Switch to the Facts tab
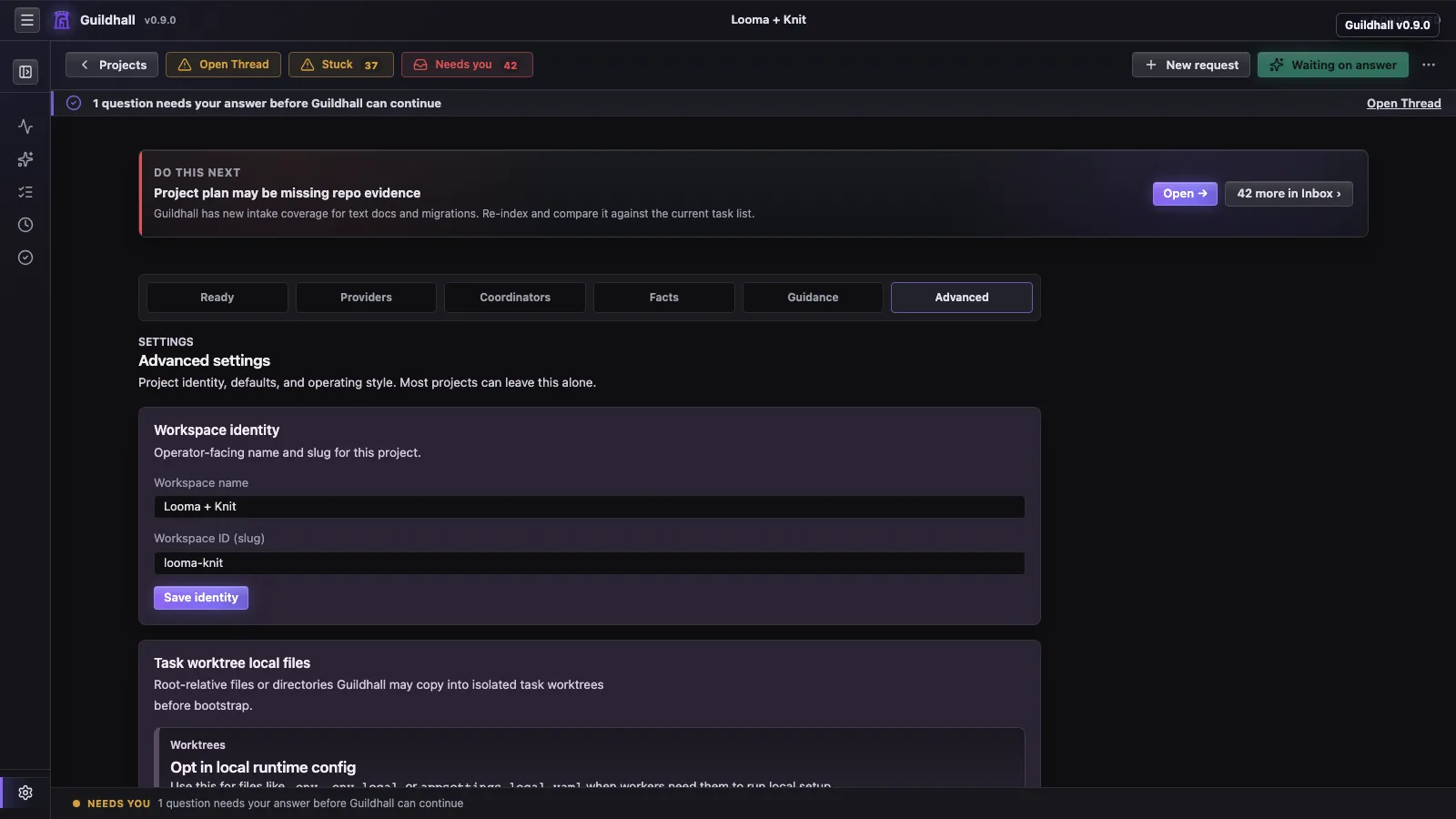Screen dimensions: 1456x819 664,298
